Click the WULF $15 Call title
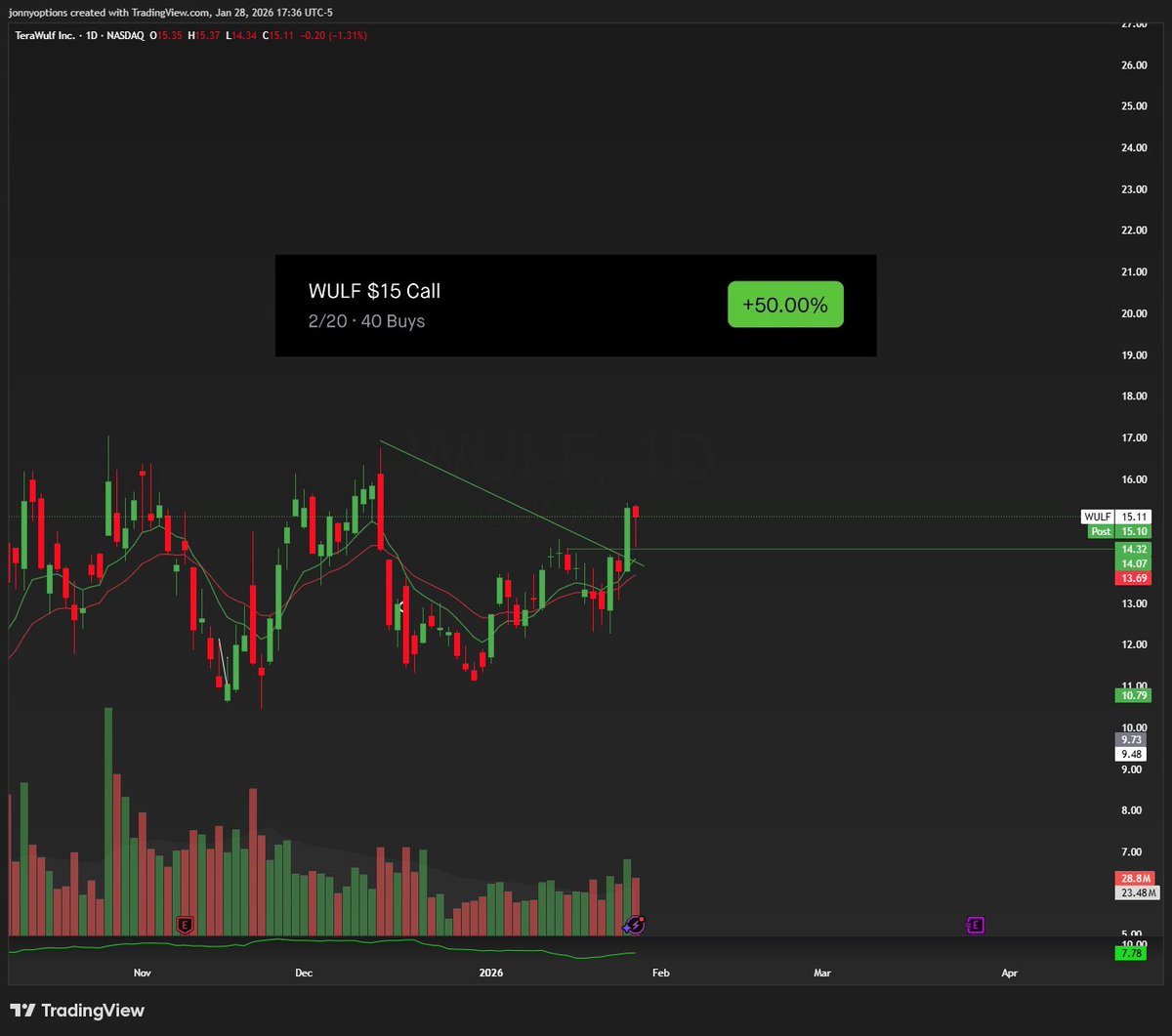The height and width of the screenshot is (1036, 1172). (x=374, y=291)
